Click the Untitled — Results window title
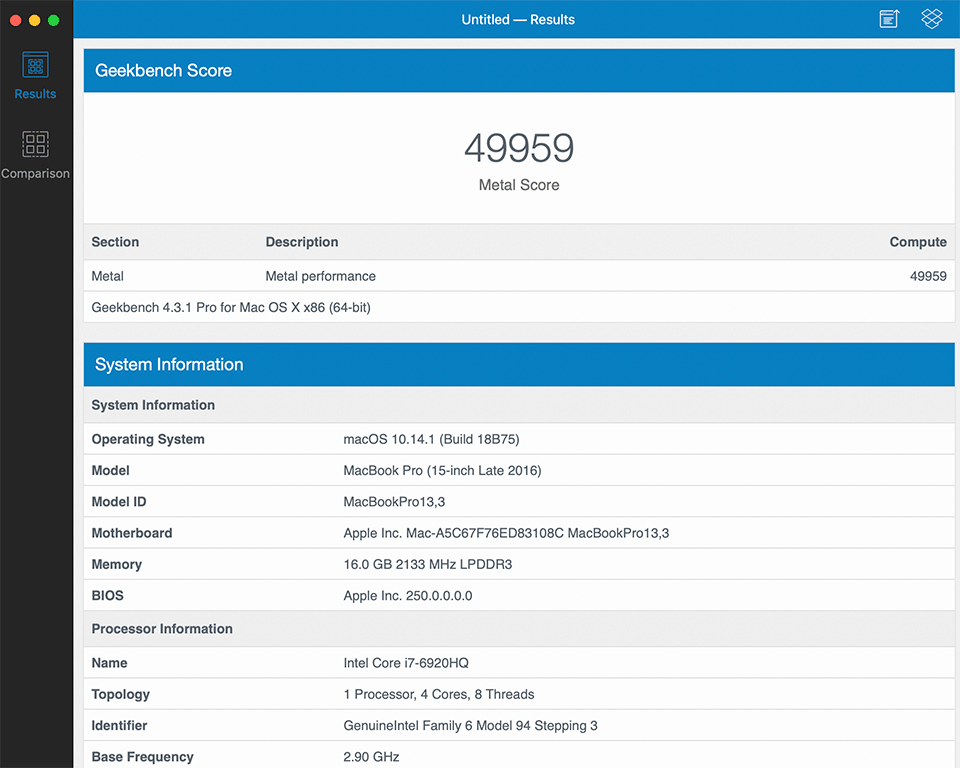Image resolution: width=960 pixels, height=768 pixels. [518, 19]
